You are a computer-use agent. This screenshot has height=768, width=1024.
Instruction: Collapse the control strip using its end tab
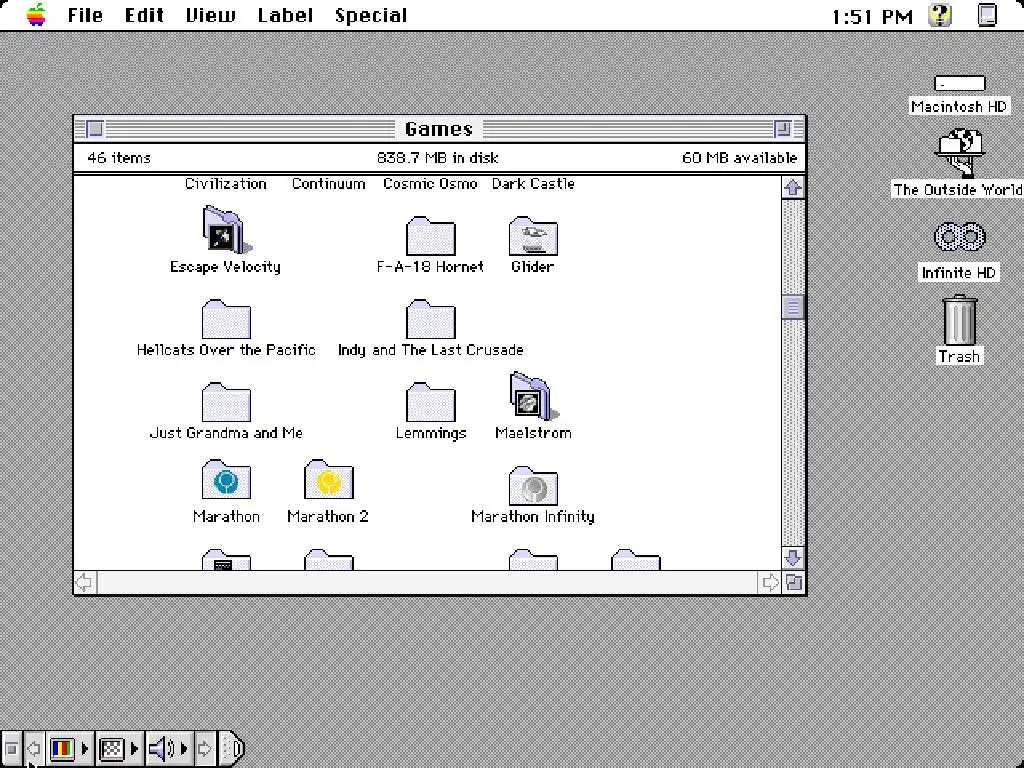(232, 748)
